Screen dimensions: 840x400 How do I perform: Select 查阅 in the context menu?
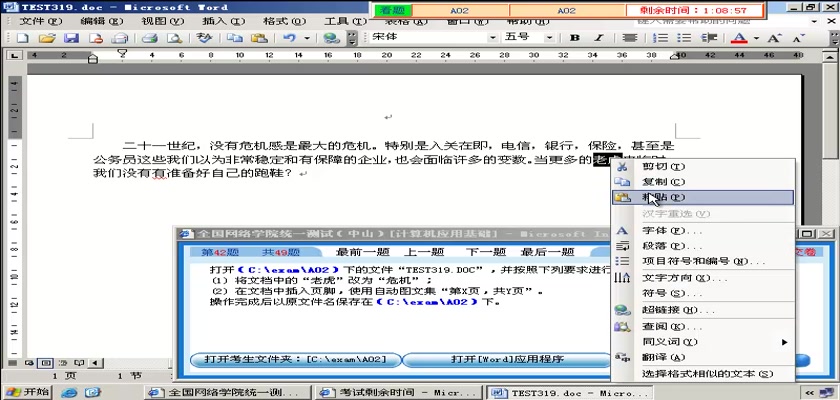coord(702,327)
